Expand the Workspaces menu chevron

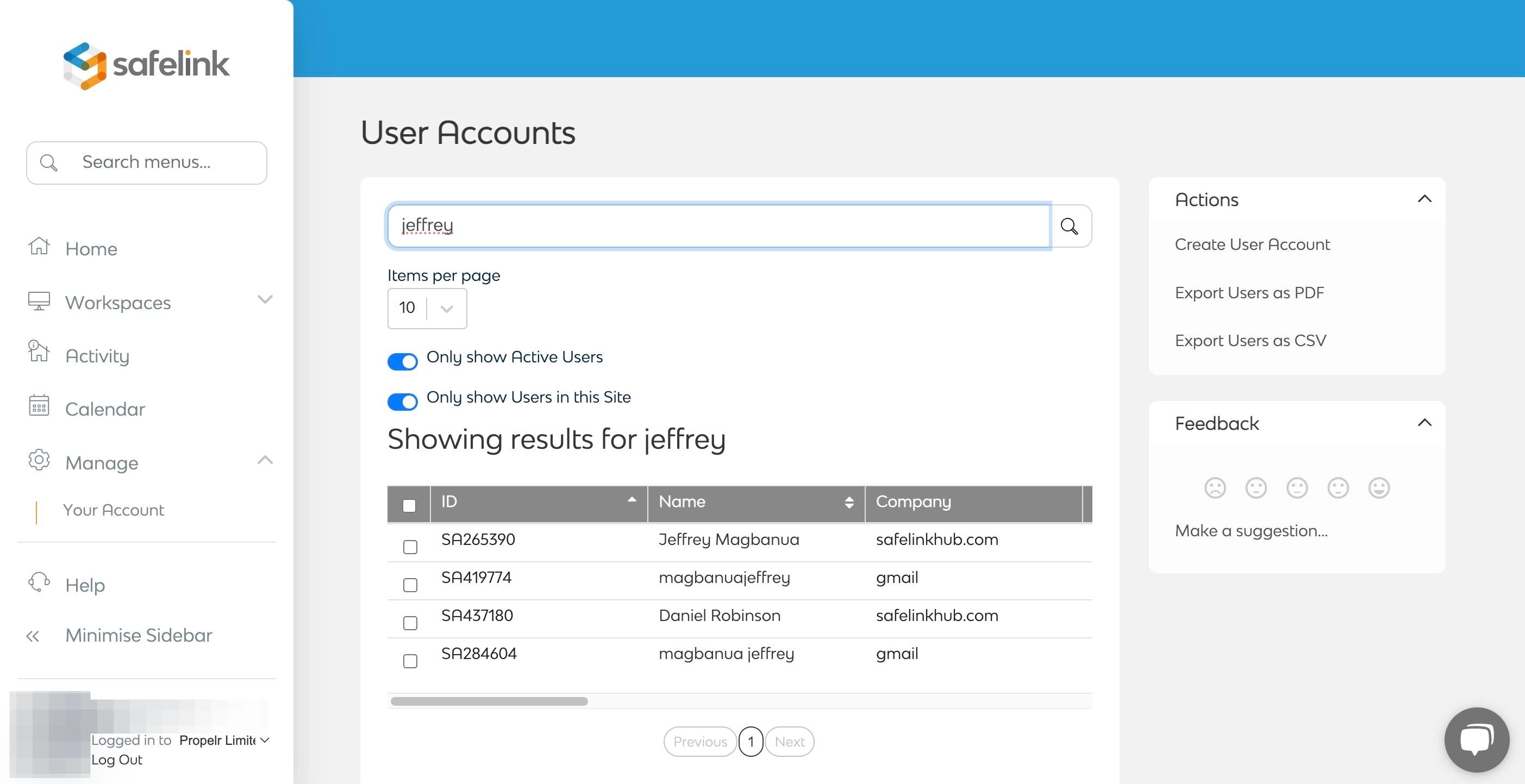tap(265, 300)
